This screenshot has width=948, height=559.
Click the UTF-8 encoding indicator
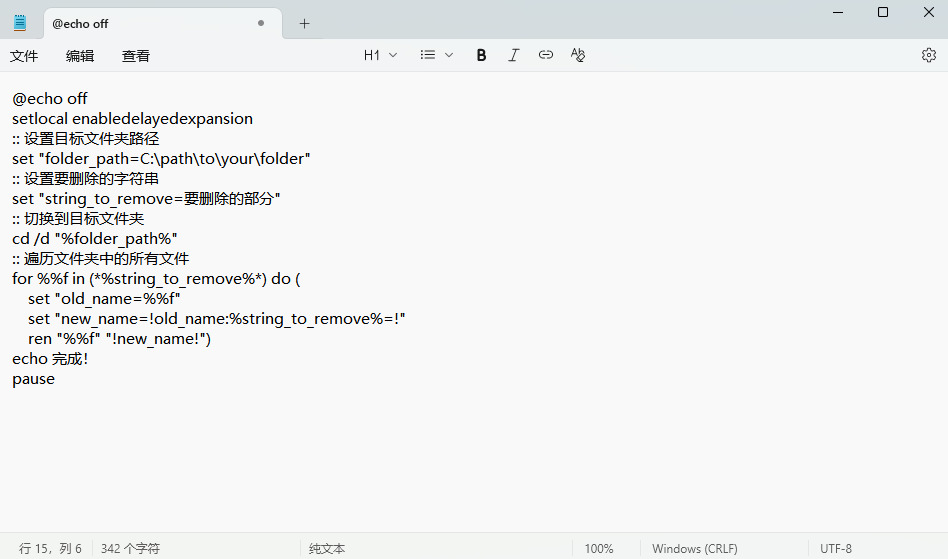(836, 548)
